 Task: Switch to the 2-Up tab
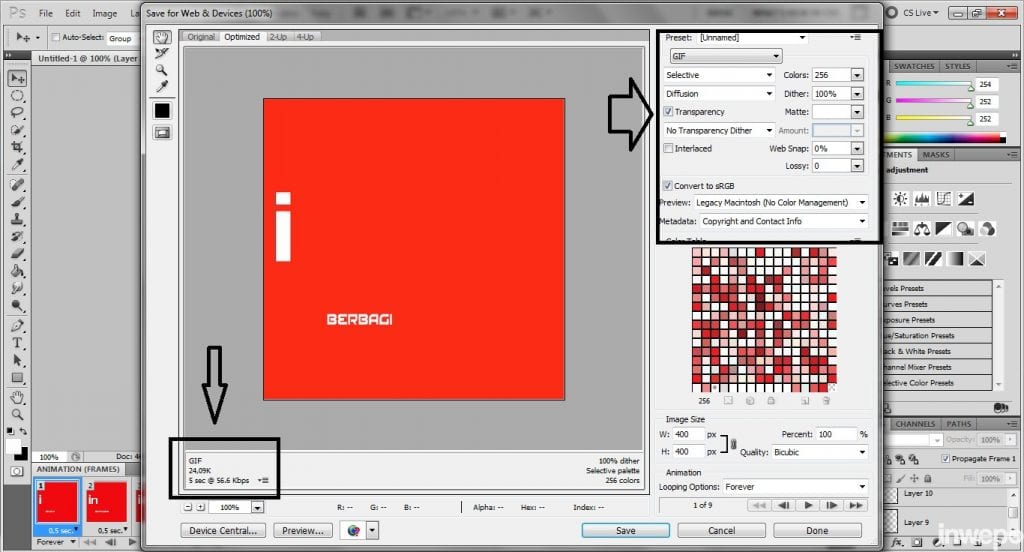click(277, 37)
